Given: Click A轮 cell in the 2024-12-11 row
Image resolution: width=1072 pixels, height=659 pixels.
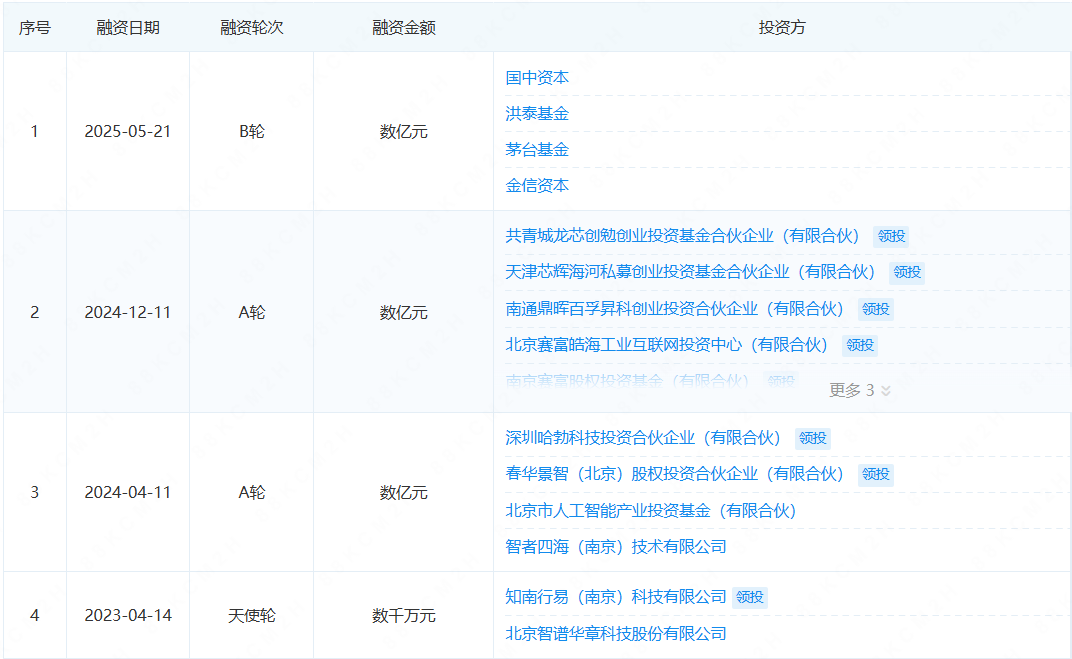Looking at the screenshot, I should [x=252, y=312].
